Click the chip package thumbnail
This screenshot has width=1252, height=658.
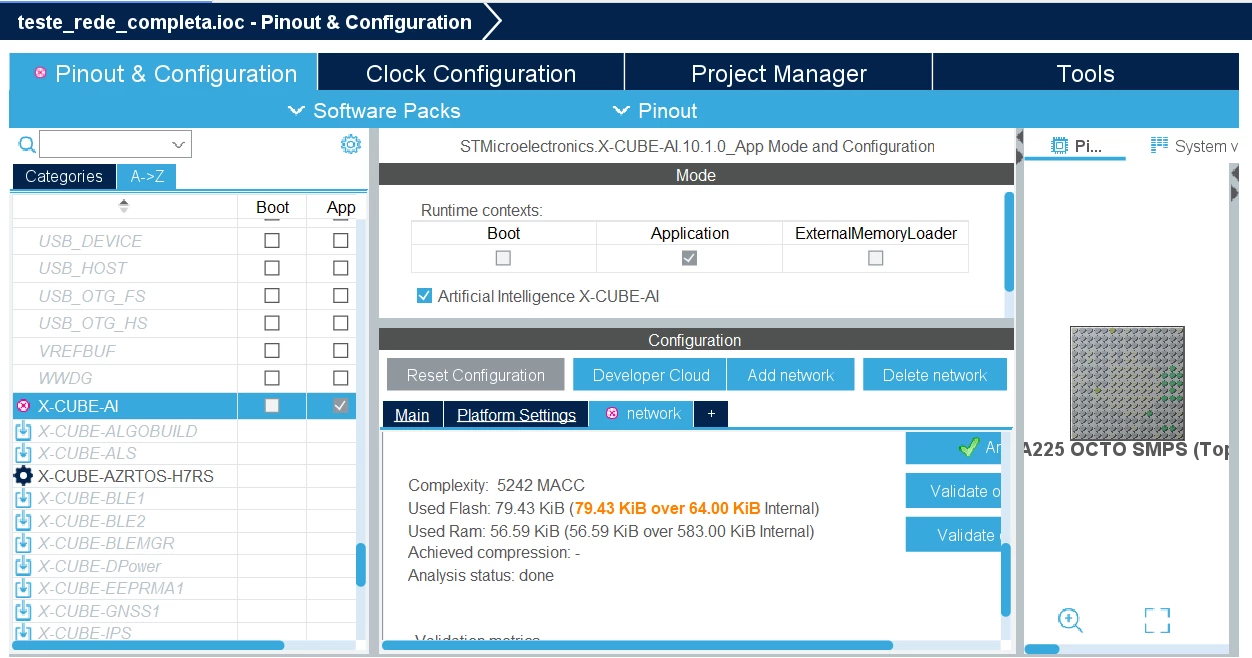coord(1127,383)
